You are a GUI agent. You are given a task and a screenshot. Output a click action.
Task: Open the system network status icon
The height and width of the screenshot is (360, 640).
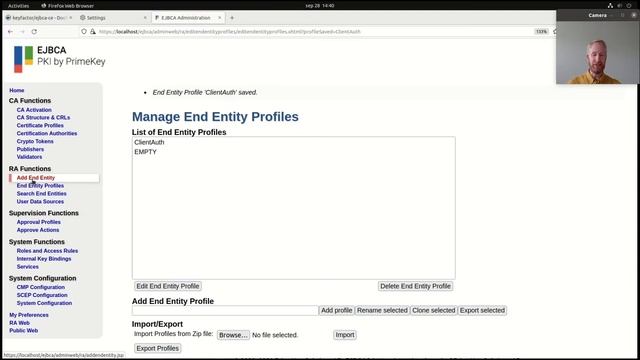[610, 6]
